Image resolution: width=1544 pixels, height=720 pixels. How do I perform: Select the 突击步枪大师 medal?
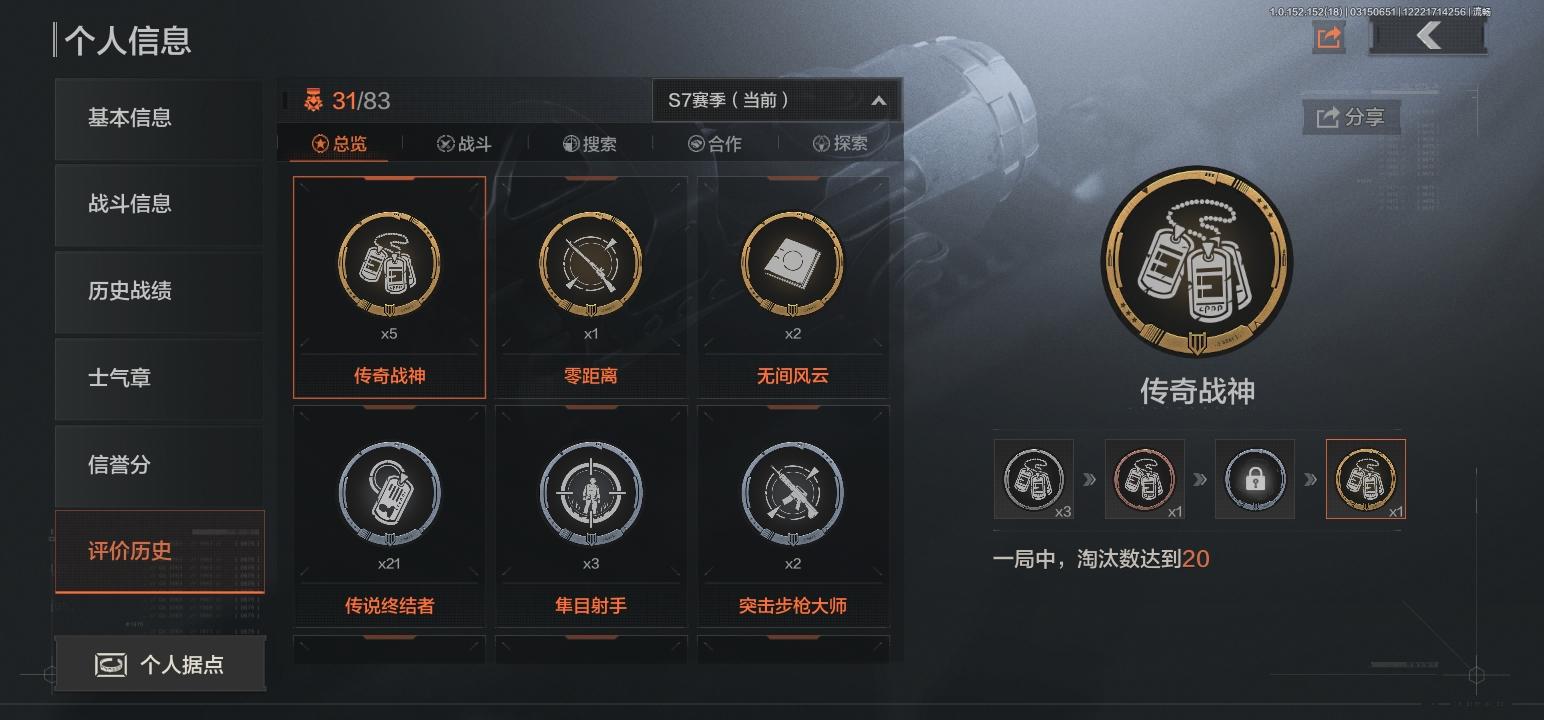coord(793,516)
